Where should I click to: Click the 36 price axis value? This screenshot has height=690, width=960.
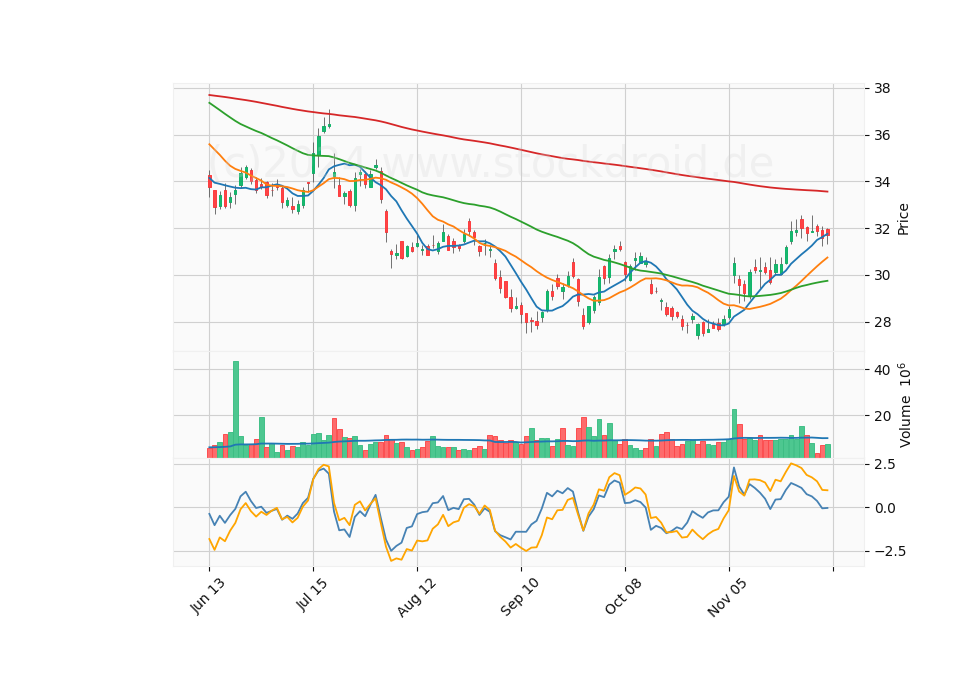tap(882, 135)
